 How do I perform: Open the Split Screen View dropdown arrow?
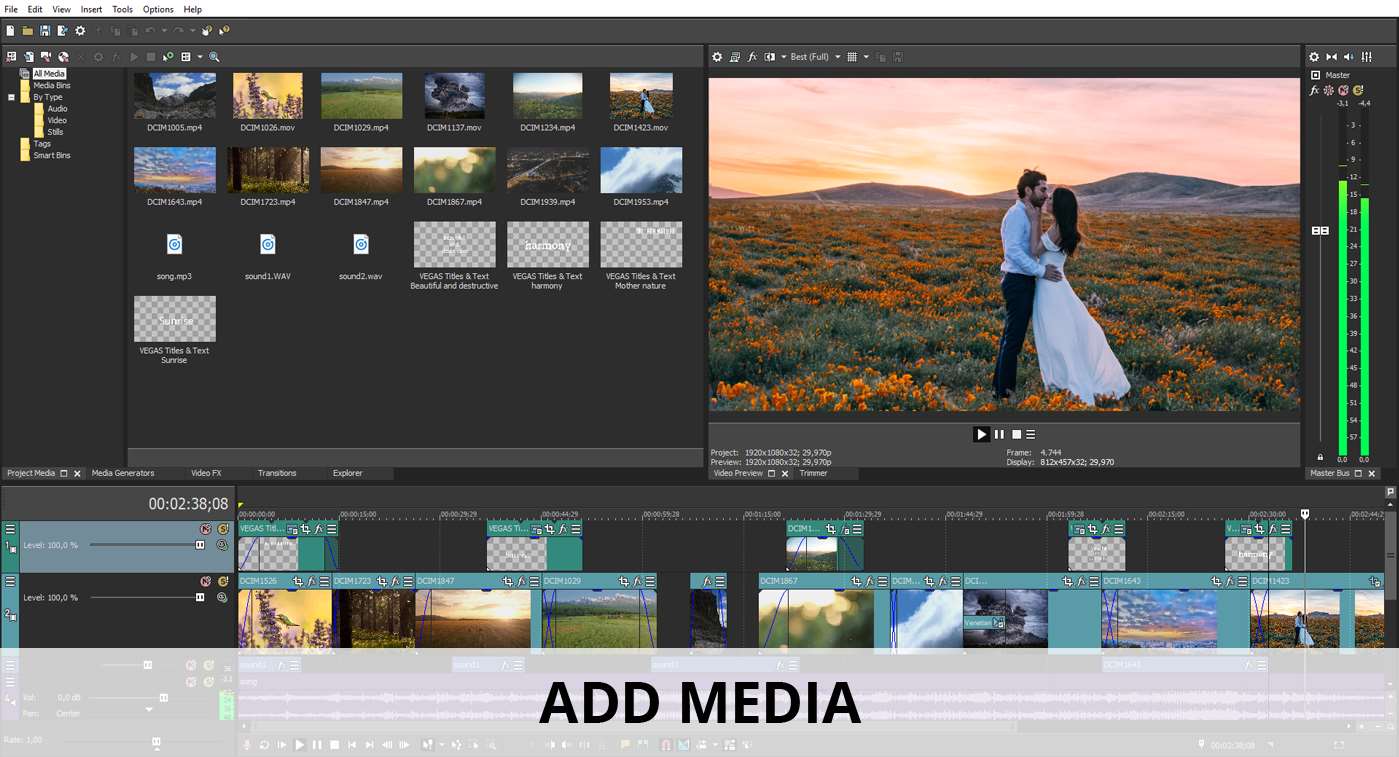783,57
